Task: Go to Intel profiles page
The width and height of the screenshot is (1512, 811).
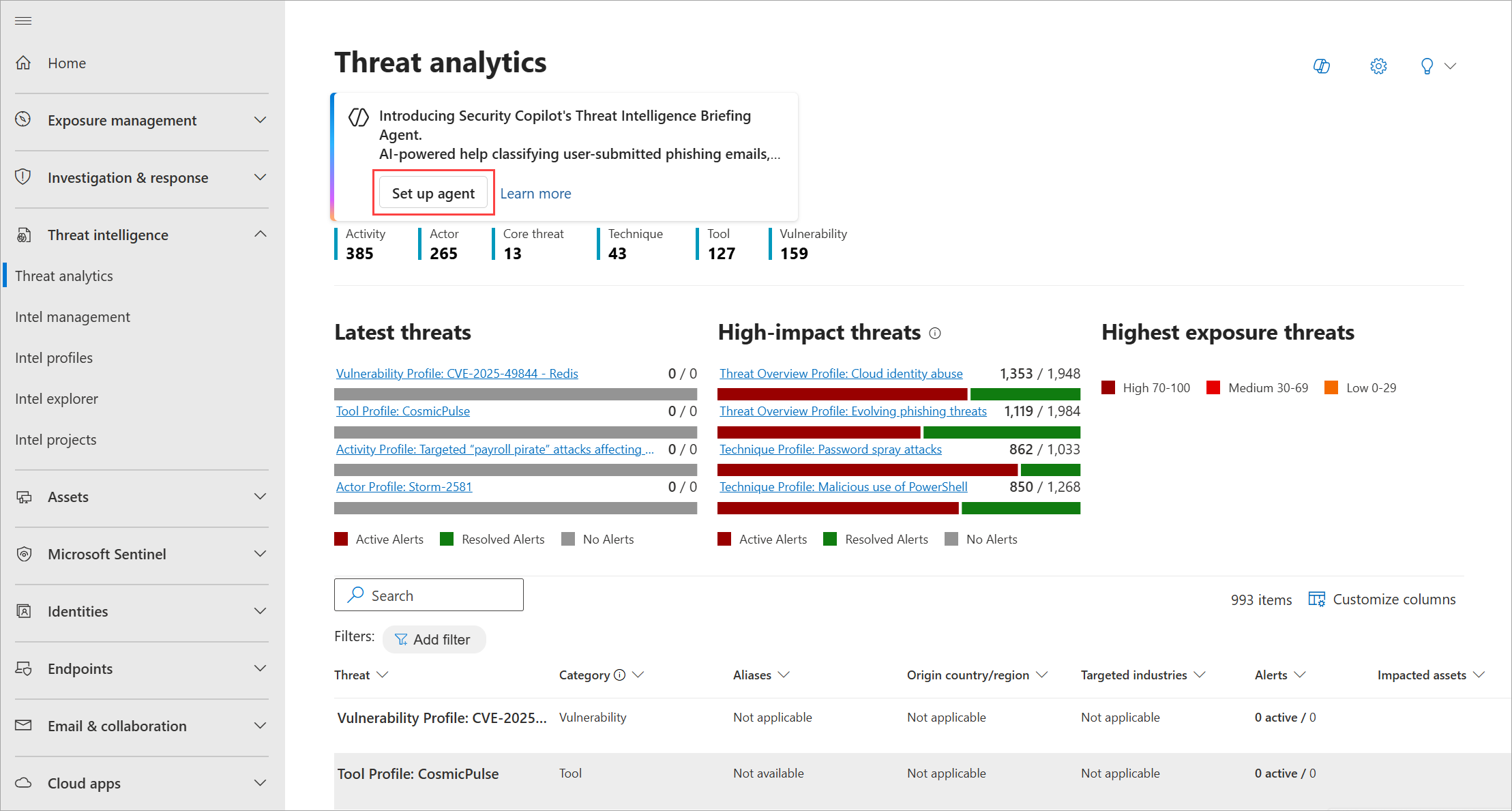Action: (54, 358)
